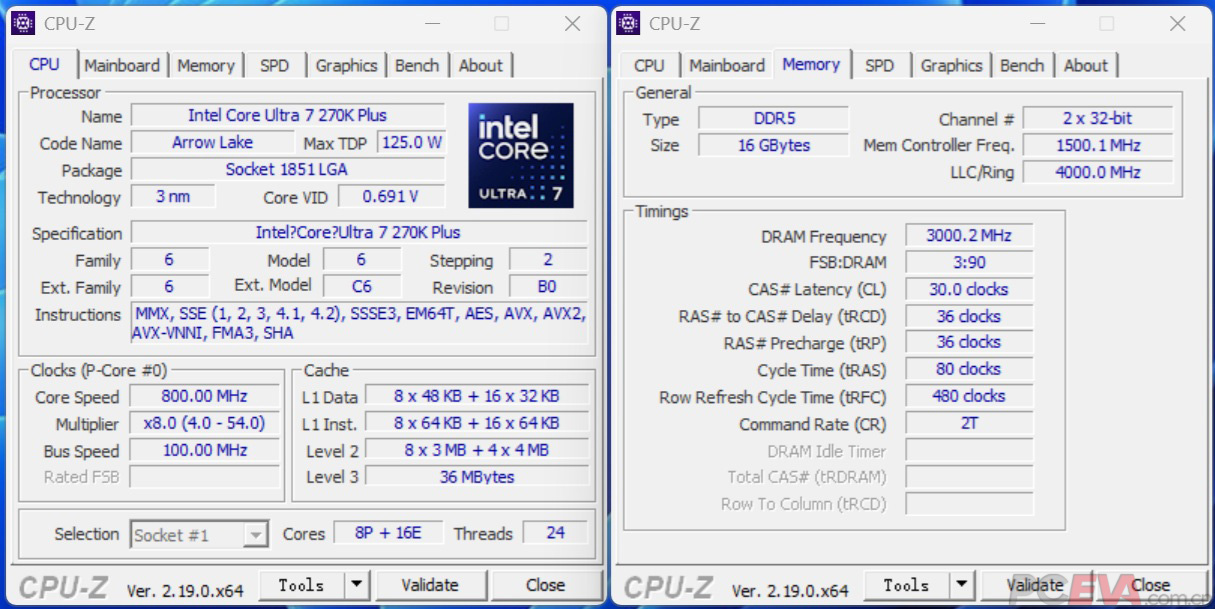The height and width of the screenshot is (609, 1215).
Task: Close the right CPU-Z window via X
Action: tap(1177, 23)
